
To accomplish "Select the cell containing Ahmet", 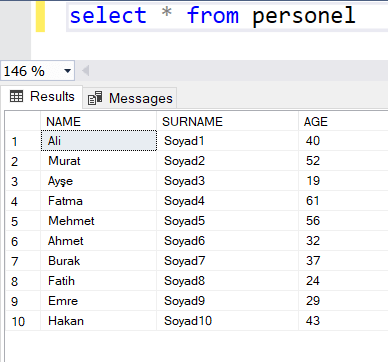I will coord(99,241).
